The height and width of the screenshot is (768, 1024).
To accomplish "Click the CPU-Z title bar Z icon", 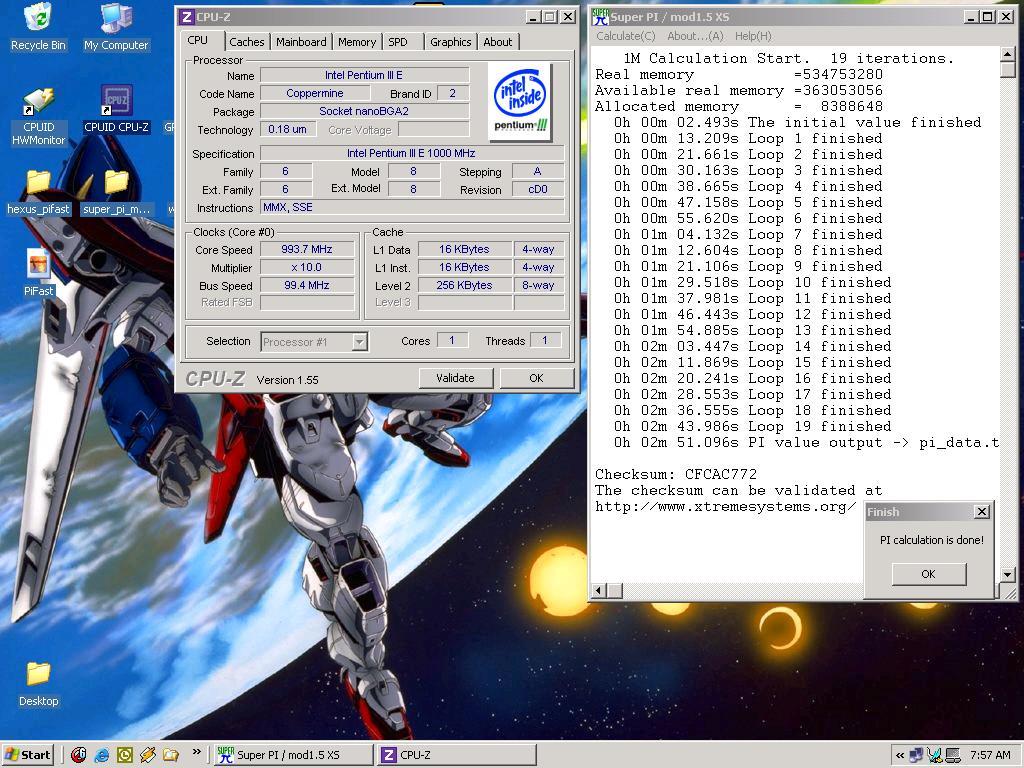I will point(186,16).
